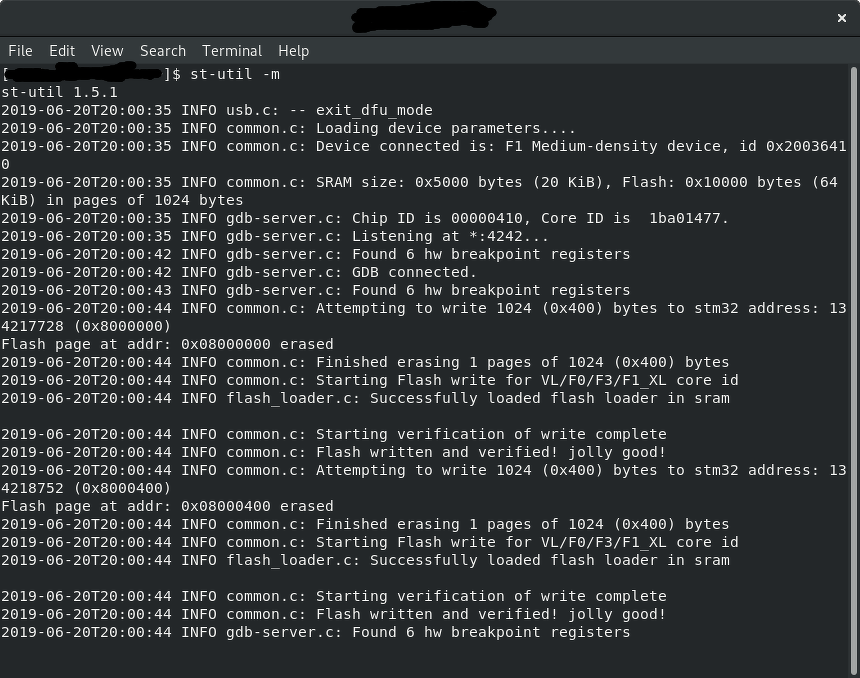Open the Help menu
The width and height of the screenshot is (860, 678).
point(293,51)
